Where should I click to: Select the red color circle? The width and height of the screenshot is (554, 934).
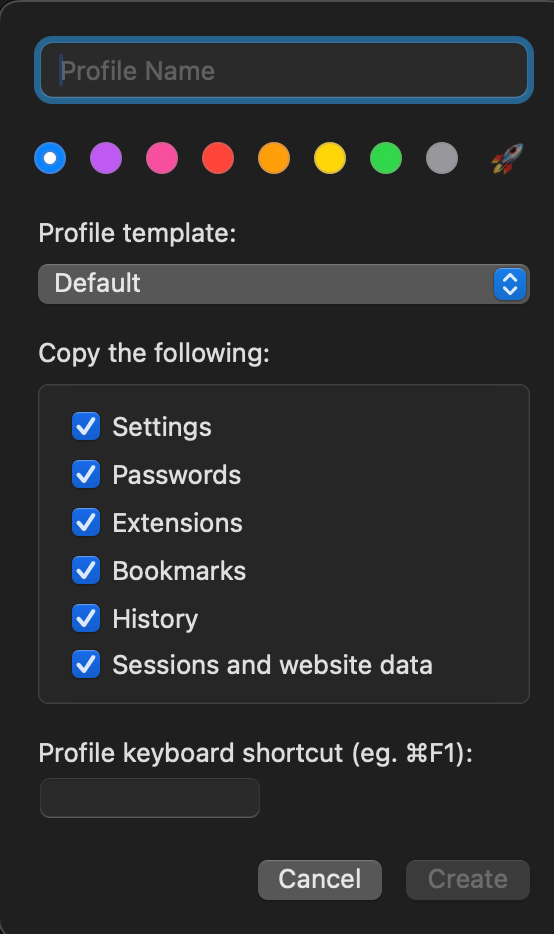pyautogui.click(x=218, y=158)
